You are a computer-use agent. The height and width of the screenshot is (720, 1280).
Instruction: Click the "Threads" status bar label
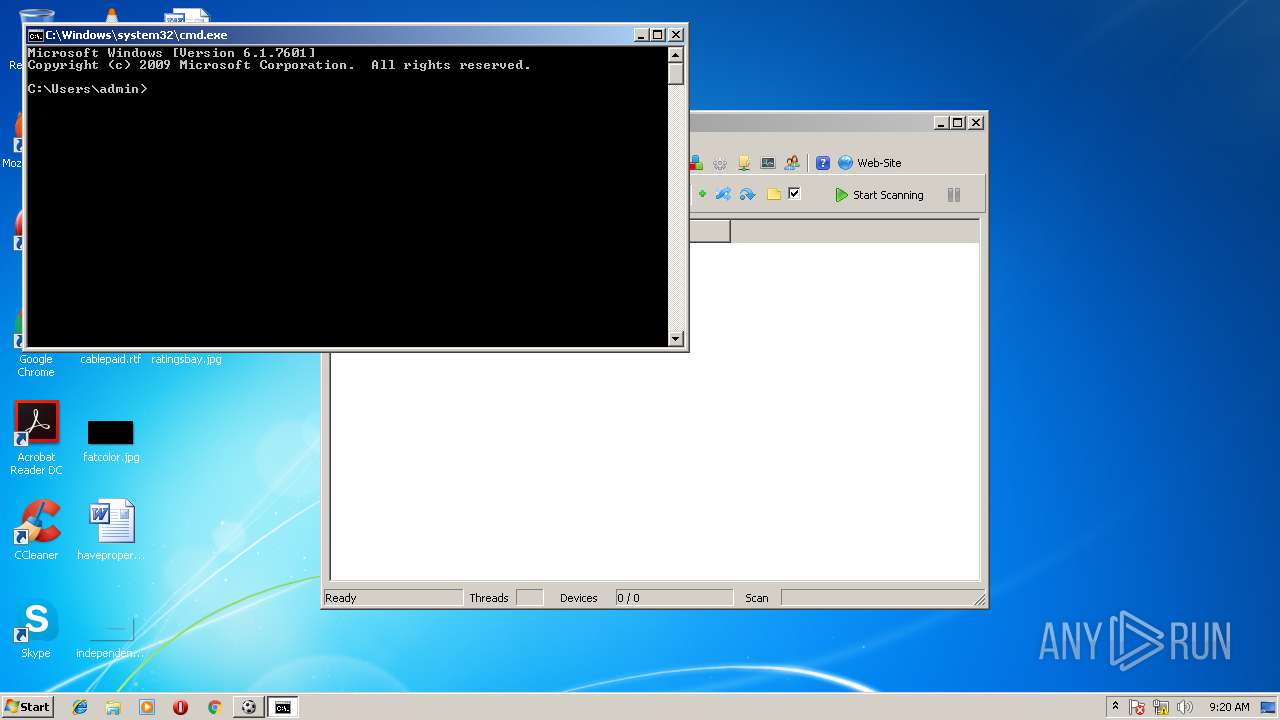click(x=489, y=598)
